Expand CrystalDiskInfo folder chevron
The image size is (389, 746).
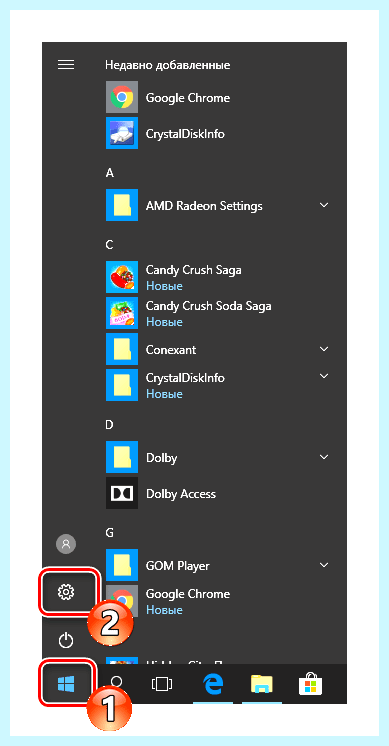point(324,376)
